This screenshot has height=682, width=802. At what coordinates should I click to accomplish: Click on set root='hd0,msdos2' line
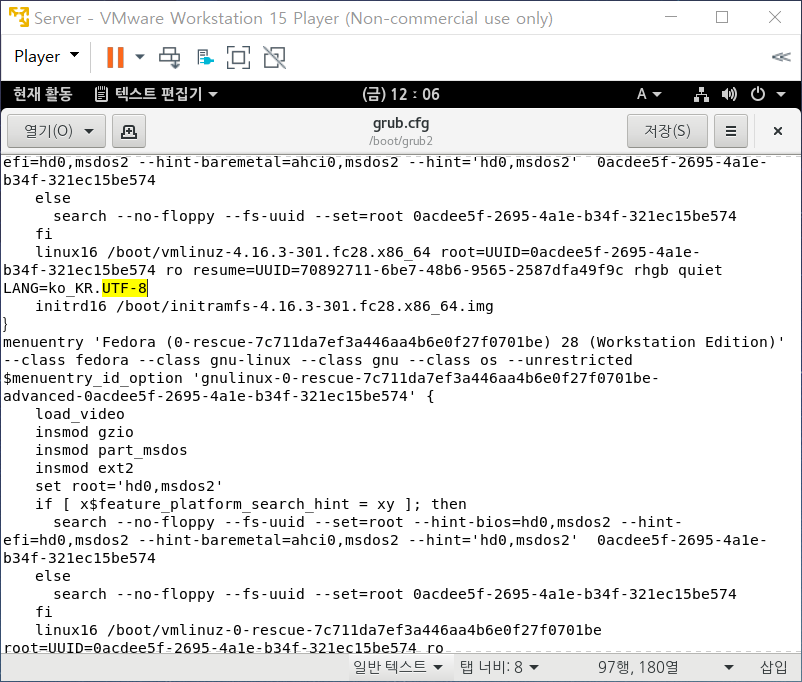(x=129, y=486)
